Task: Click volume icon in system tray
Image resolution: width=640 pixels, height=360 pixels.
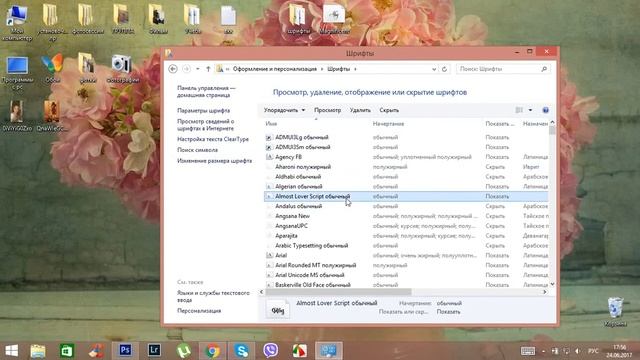Action: pyautogui.click(x=578, y=351)
